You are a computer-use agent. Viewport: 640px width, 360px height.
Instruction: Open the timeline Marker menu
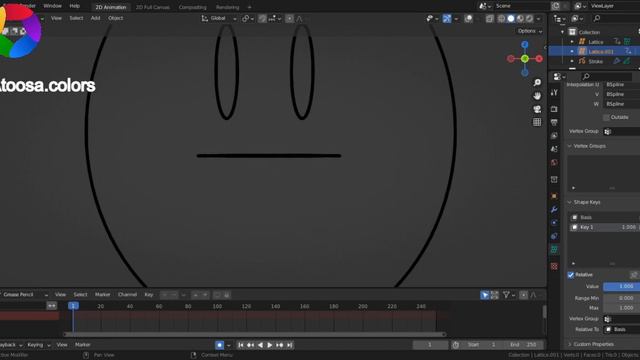tap(82, 345)
